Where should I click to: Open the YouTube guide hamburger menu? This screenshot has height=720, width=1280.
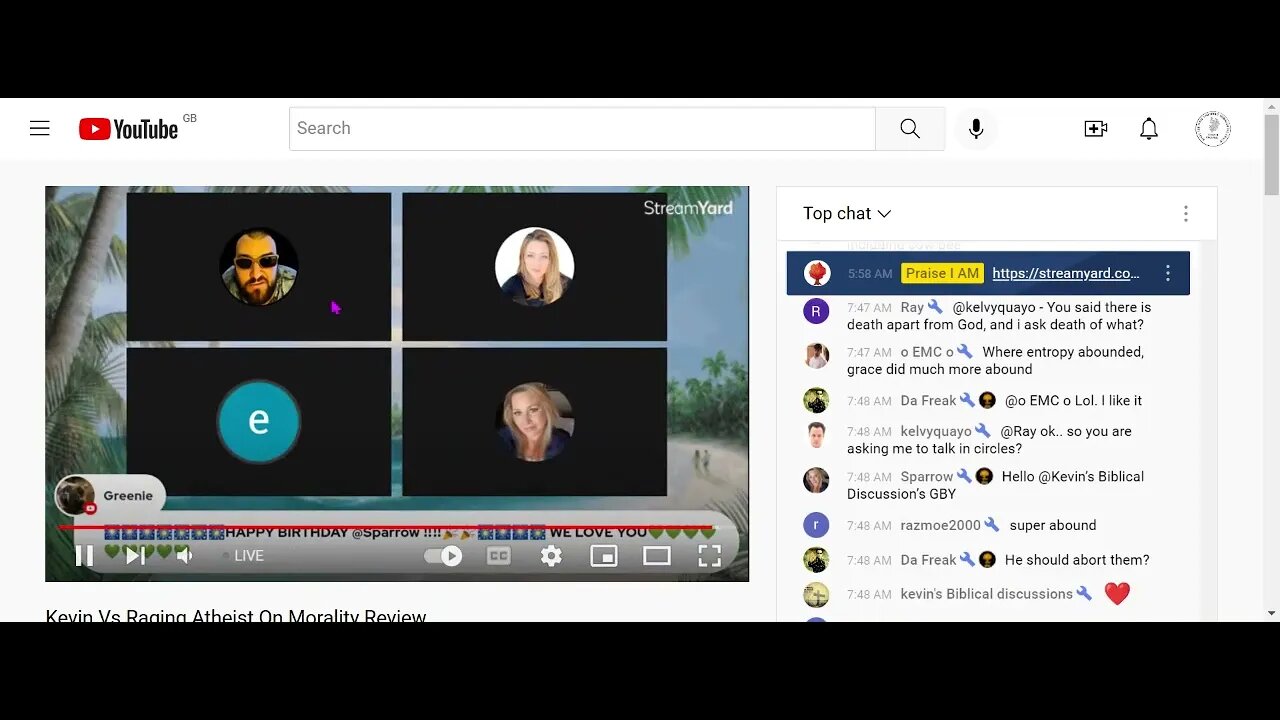[x=40, y=128]
